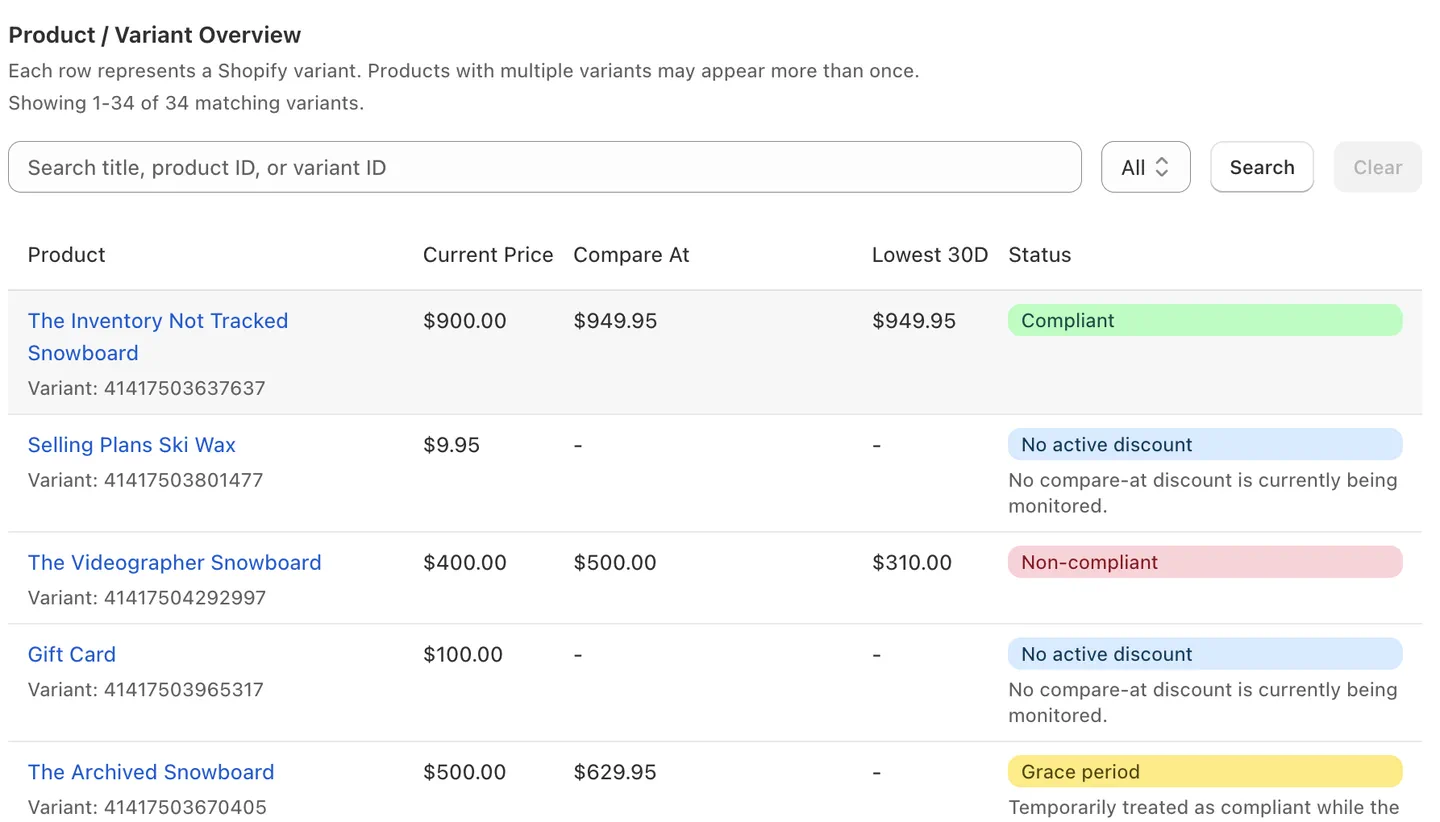Screen dimensions: 1440x822
Task: Click the Product column header
Action: pos(67,255)
